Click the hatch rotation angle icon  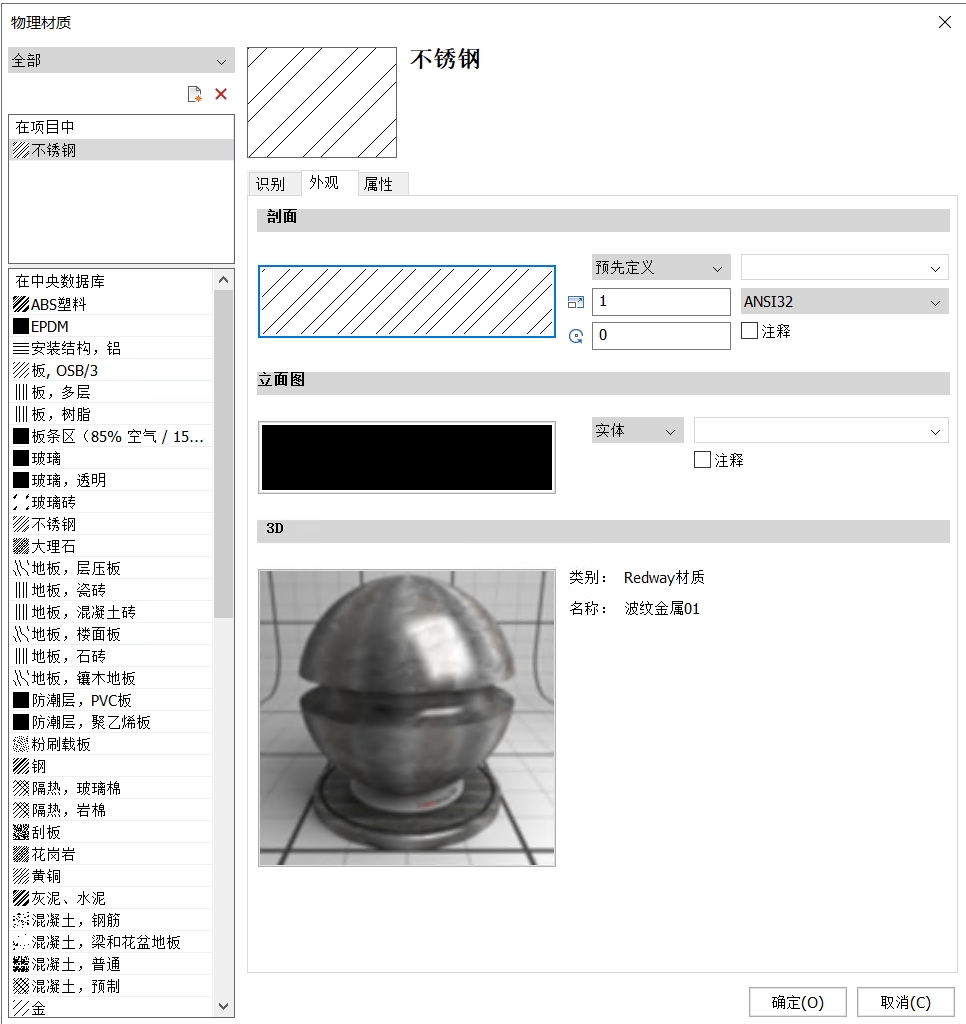point(576,336)
